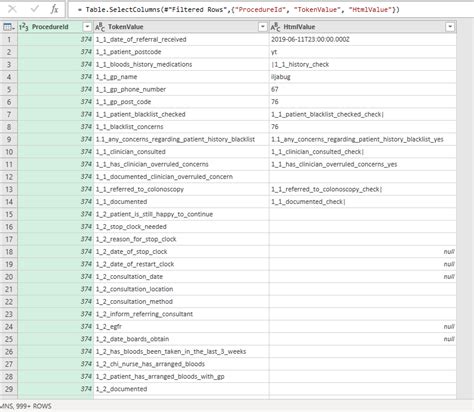Click null value in 1_2_date_of_stop_clock row
This screenshot has height=412, width=474.
pos(449,252)
